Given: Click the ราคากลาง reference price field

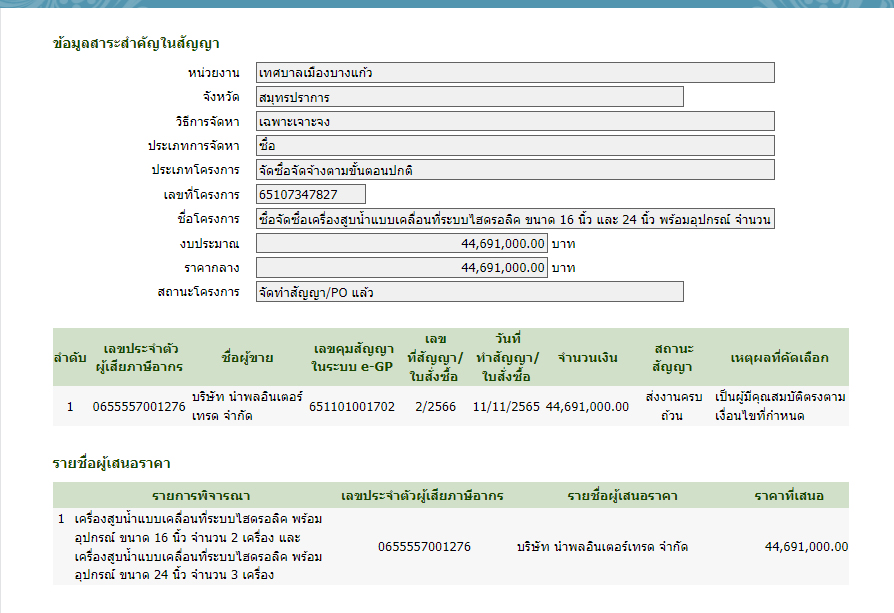Looking at the screenshot, I should [401, 268].
